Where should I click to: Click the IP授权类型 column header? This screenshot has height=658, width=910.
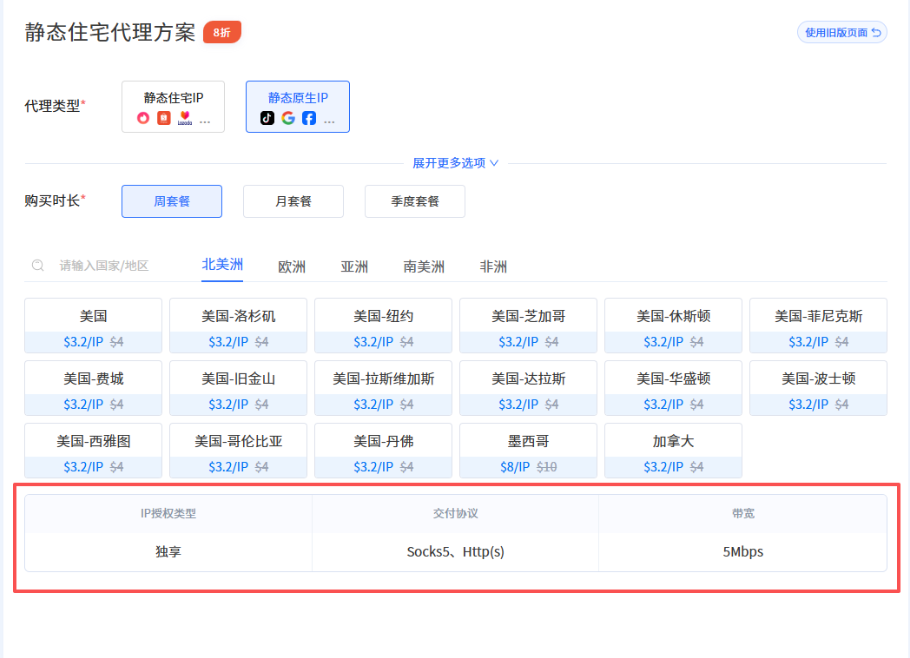pyautogui.click(x=168, y=514)
